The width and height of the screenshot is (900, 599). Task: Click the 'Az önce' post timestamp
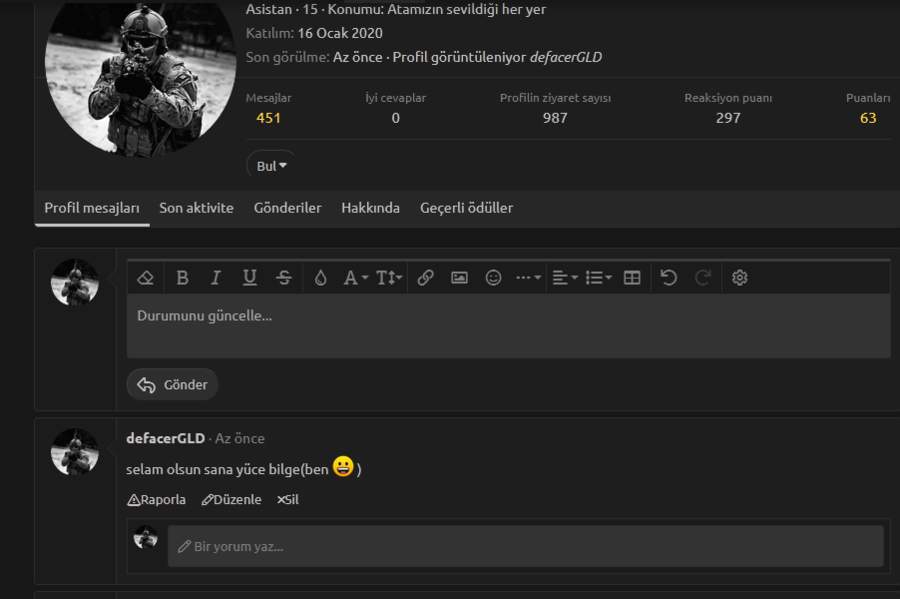[239, 438]
